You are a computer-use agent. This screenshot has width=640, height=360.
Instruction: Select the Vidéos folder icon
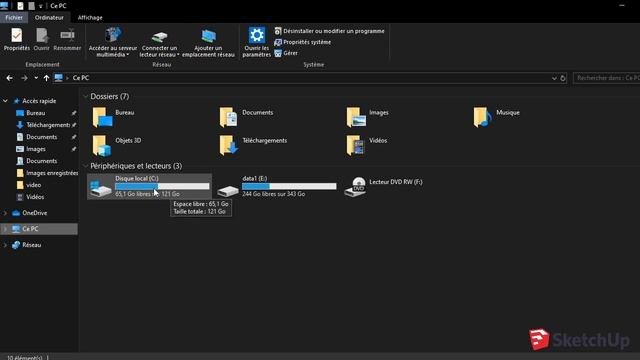356,145
